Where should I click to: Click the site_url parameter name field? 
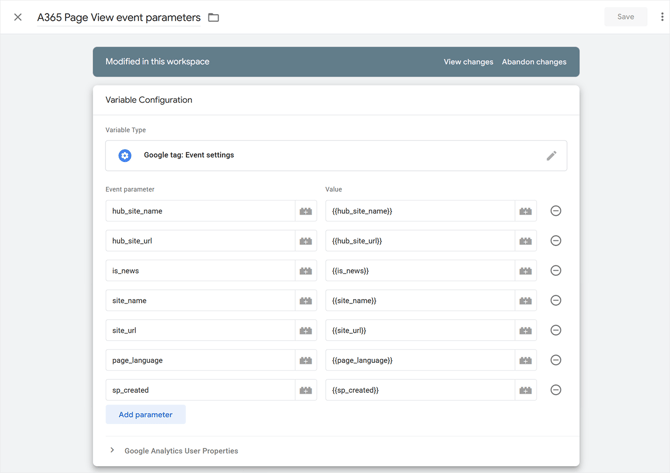pos(200,331)
